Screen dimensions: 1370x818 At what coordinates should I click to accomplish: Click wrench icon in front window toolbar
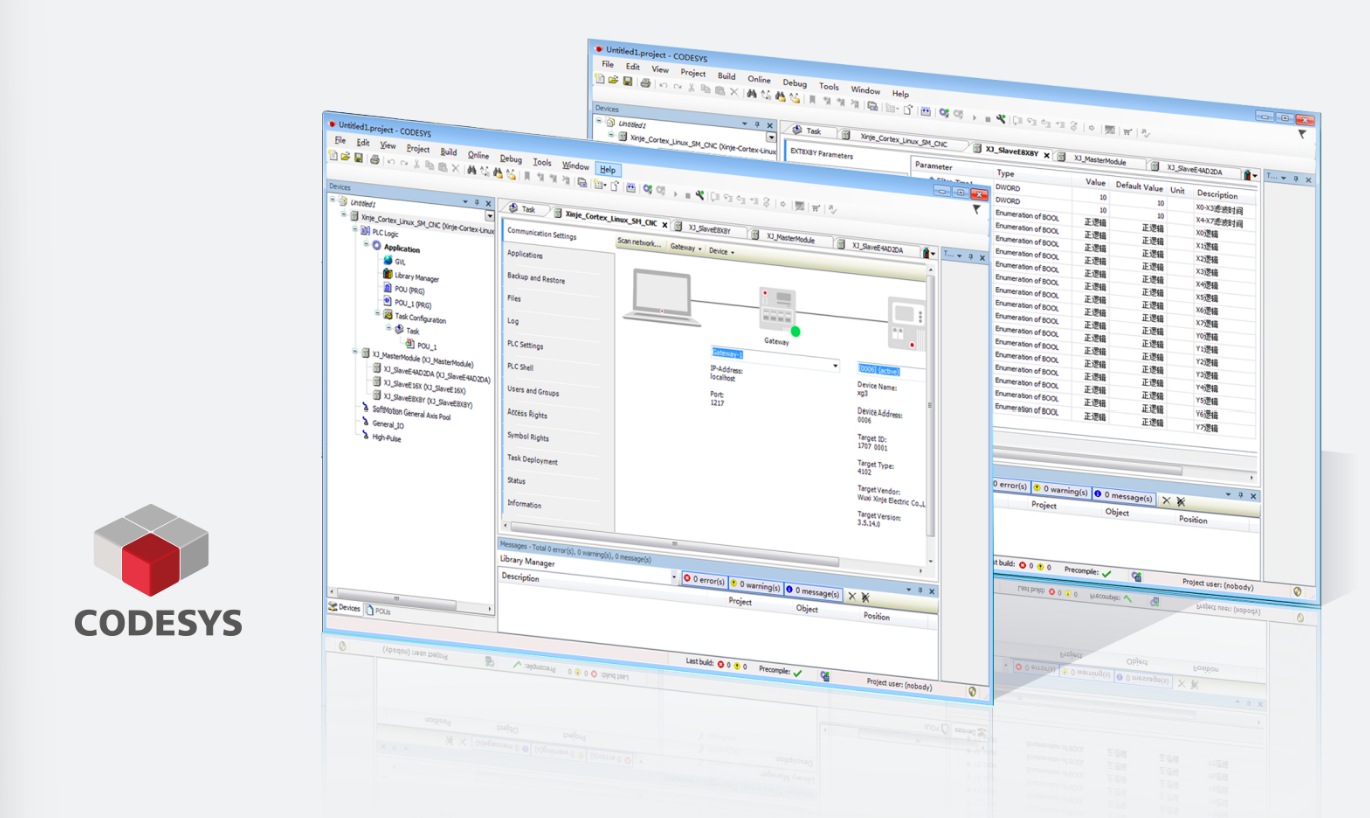click(x=700, y=194)
